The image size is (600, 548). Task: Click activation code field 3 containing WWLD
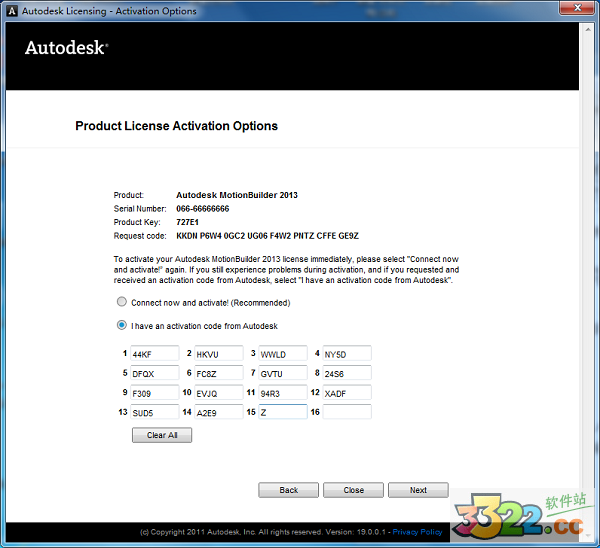(283, 353)
